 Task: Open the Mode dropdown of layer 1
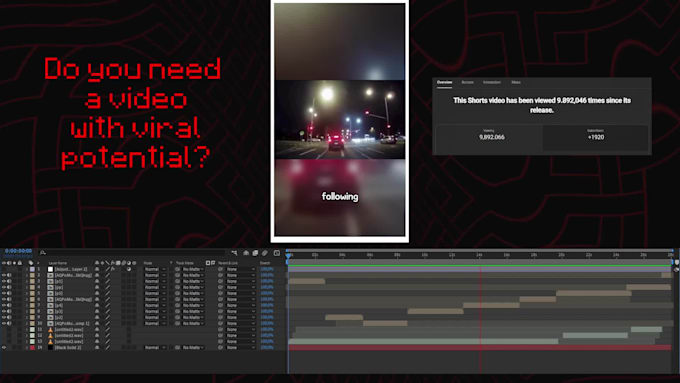point(155,269)
